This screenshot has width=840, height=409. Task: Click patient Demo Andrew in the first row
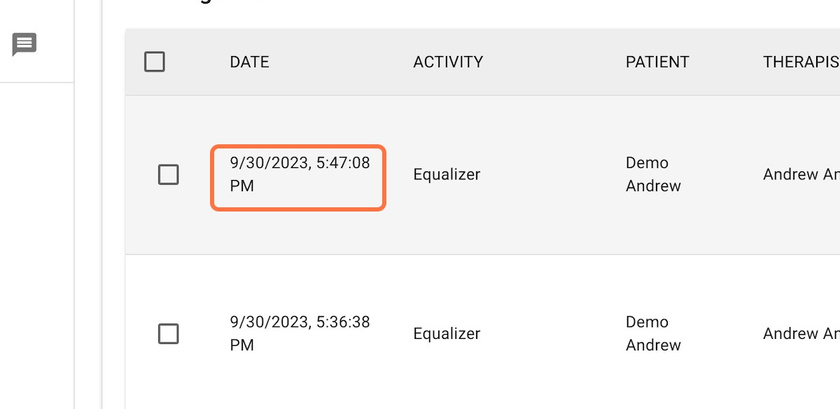653,174
